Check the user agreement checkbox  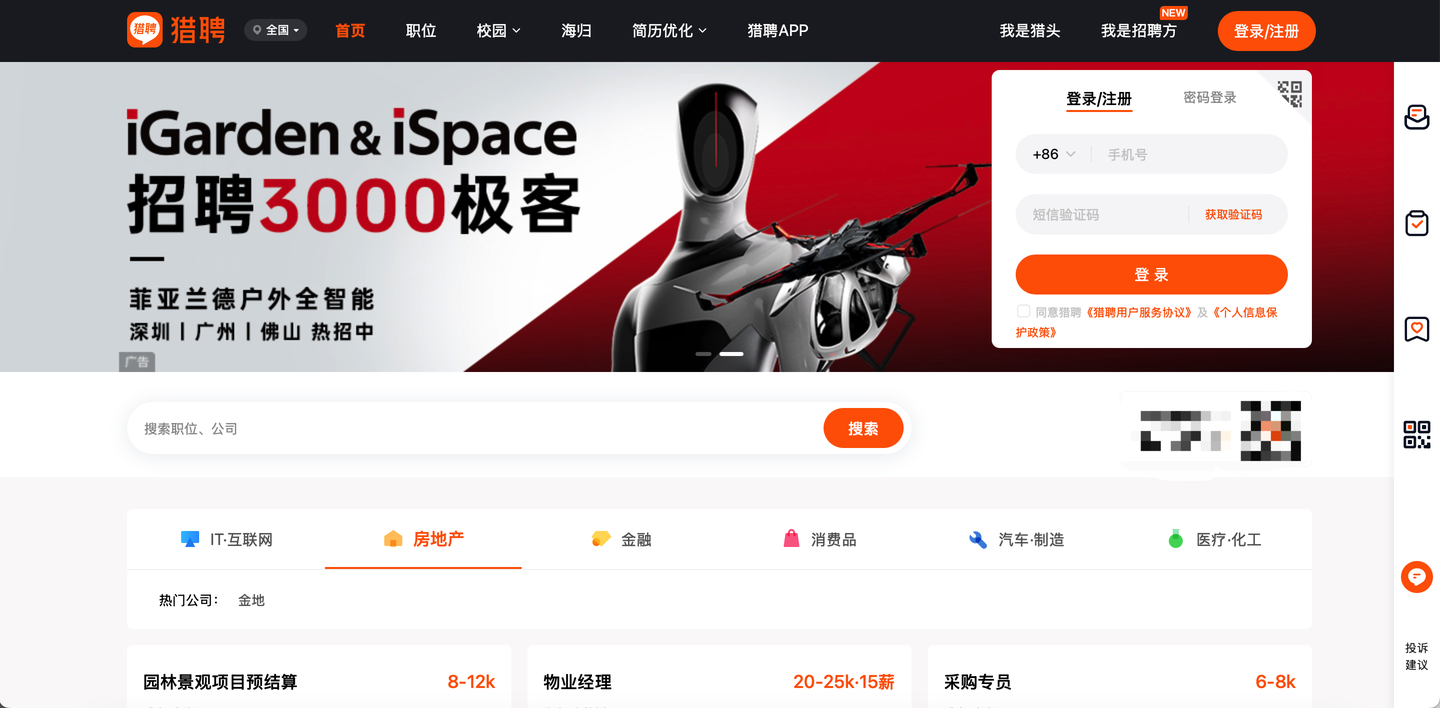coord(1023,312)
